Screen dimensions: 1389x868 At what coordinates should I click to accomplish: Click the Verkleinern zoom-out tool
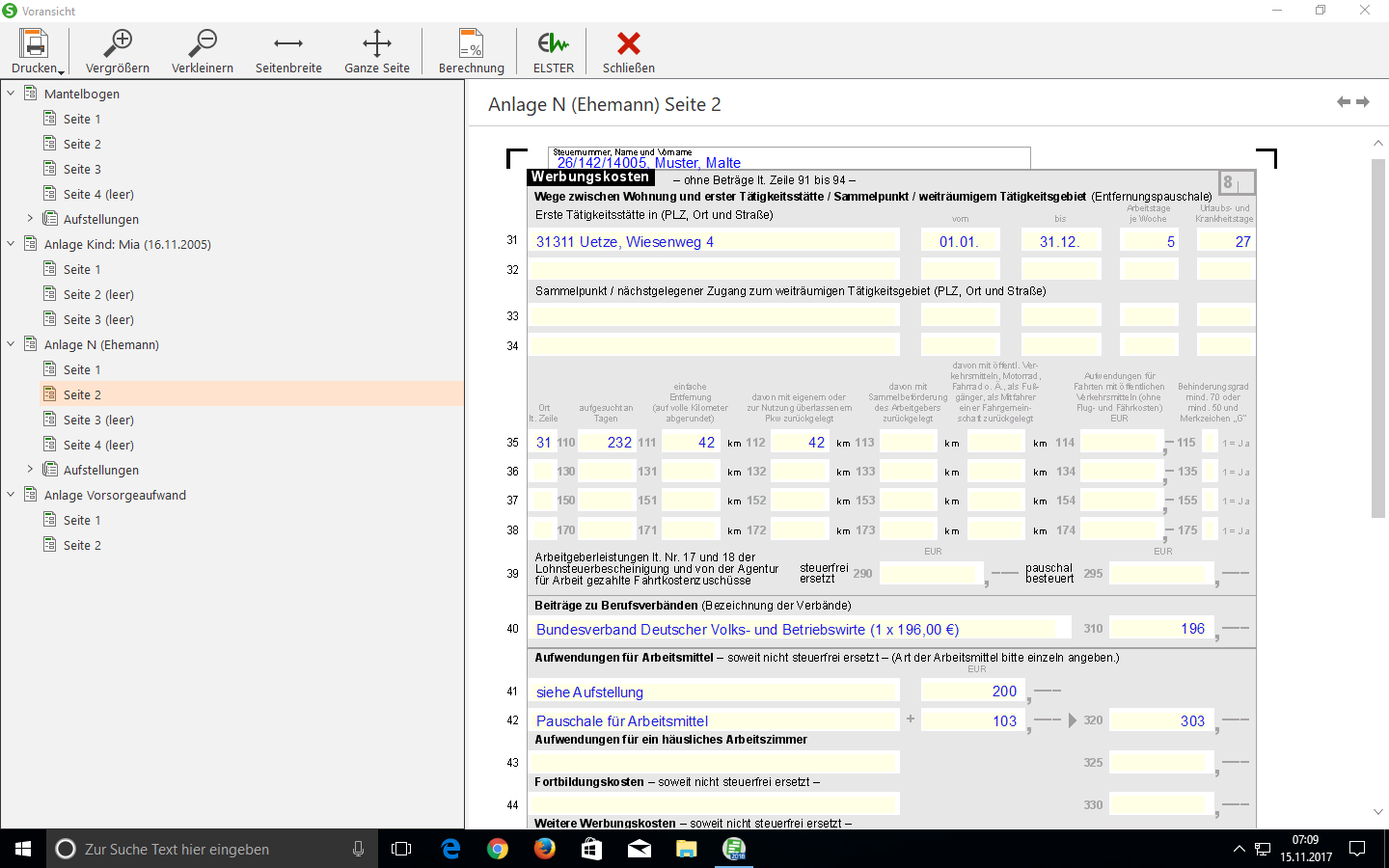203,51
